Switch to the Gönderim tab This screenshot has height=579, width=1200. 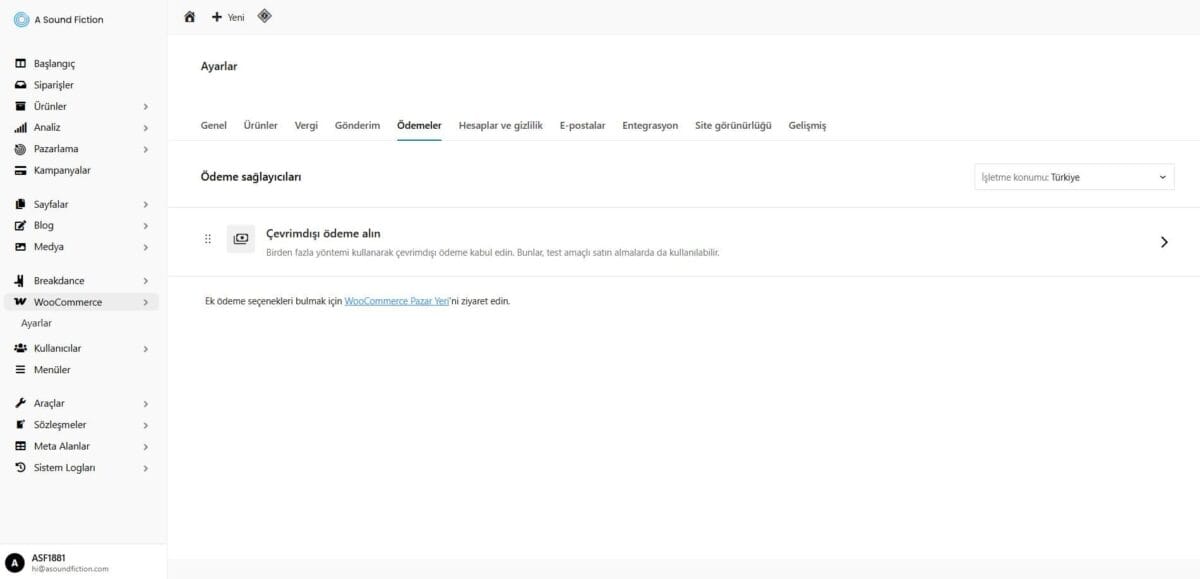(x=357, y=125)
